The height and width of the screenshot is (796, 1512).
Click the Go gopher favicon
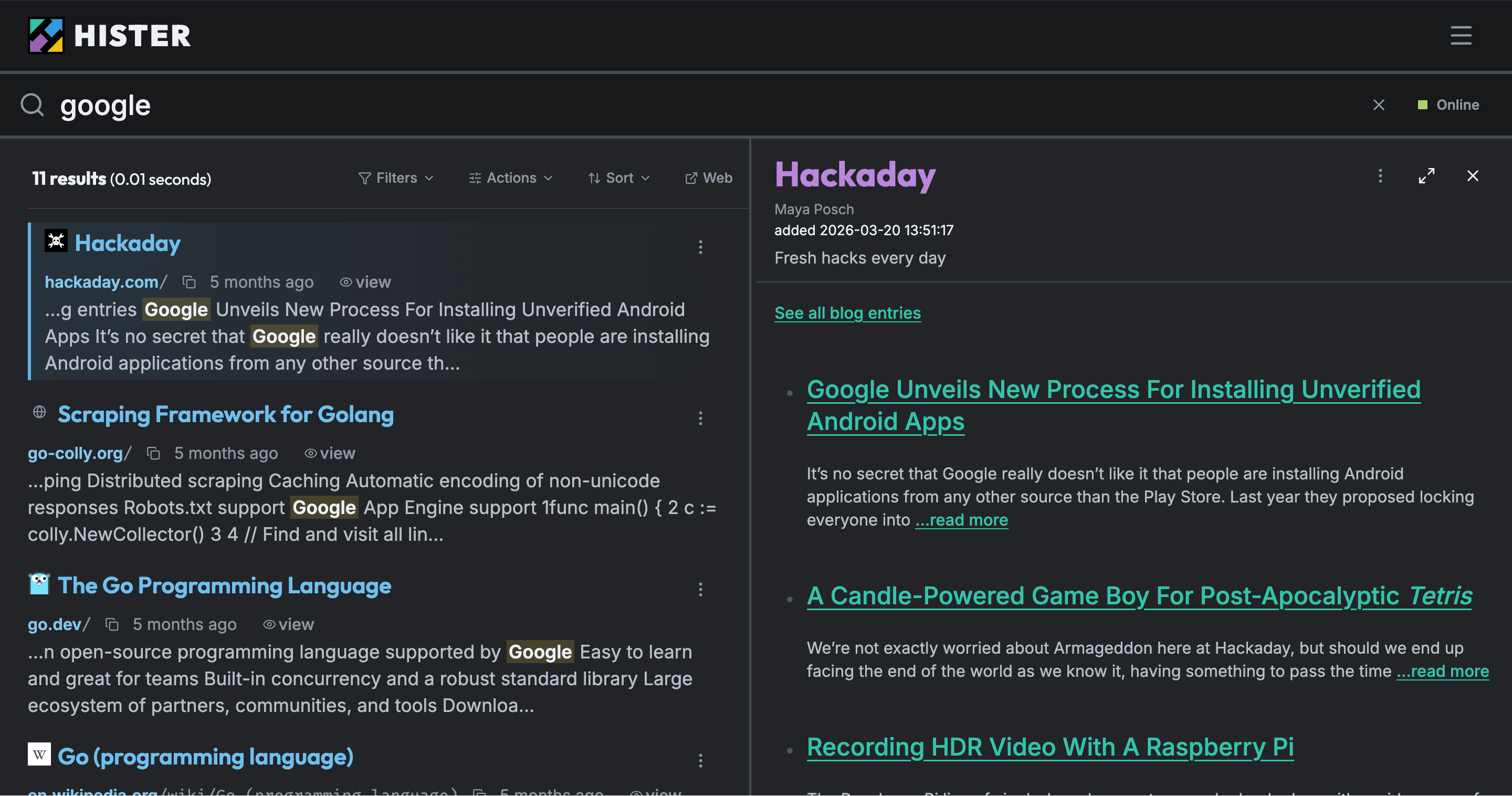coord(39,583)
